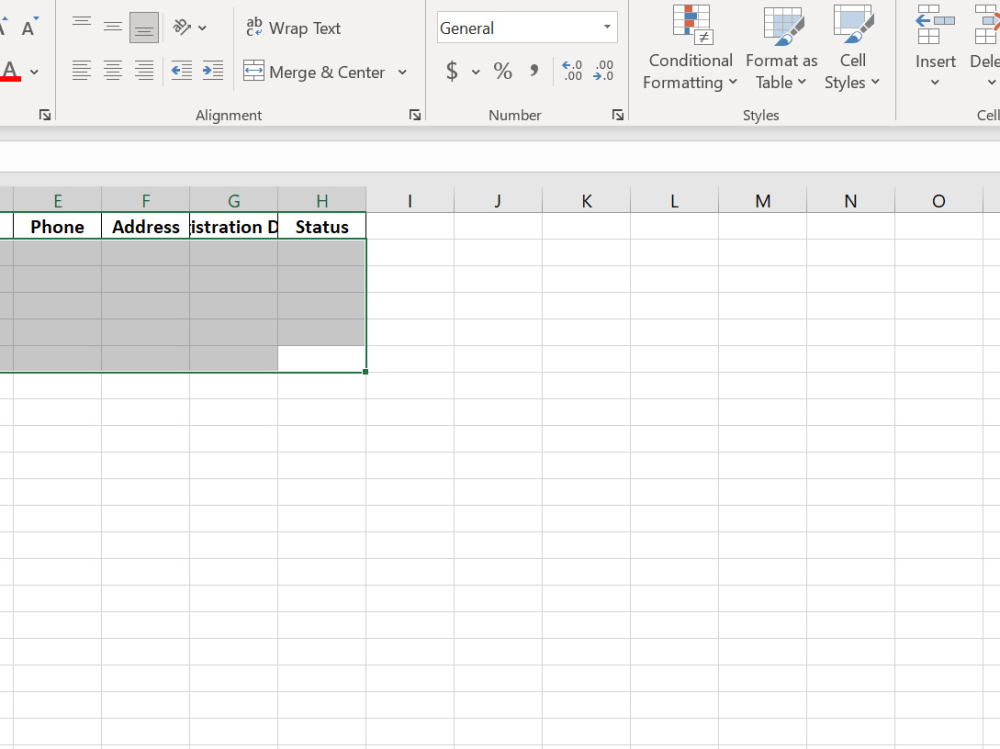Expand the Insert dropdown arrow
This screenshot has height=749, width=1000.
tap(935, 82)
